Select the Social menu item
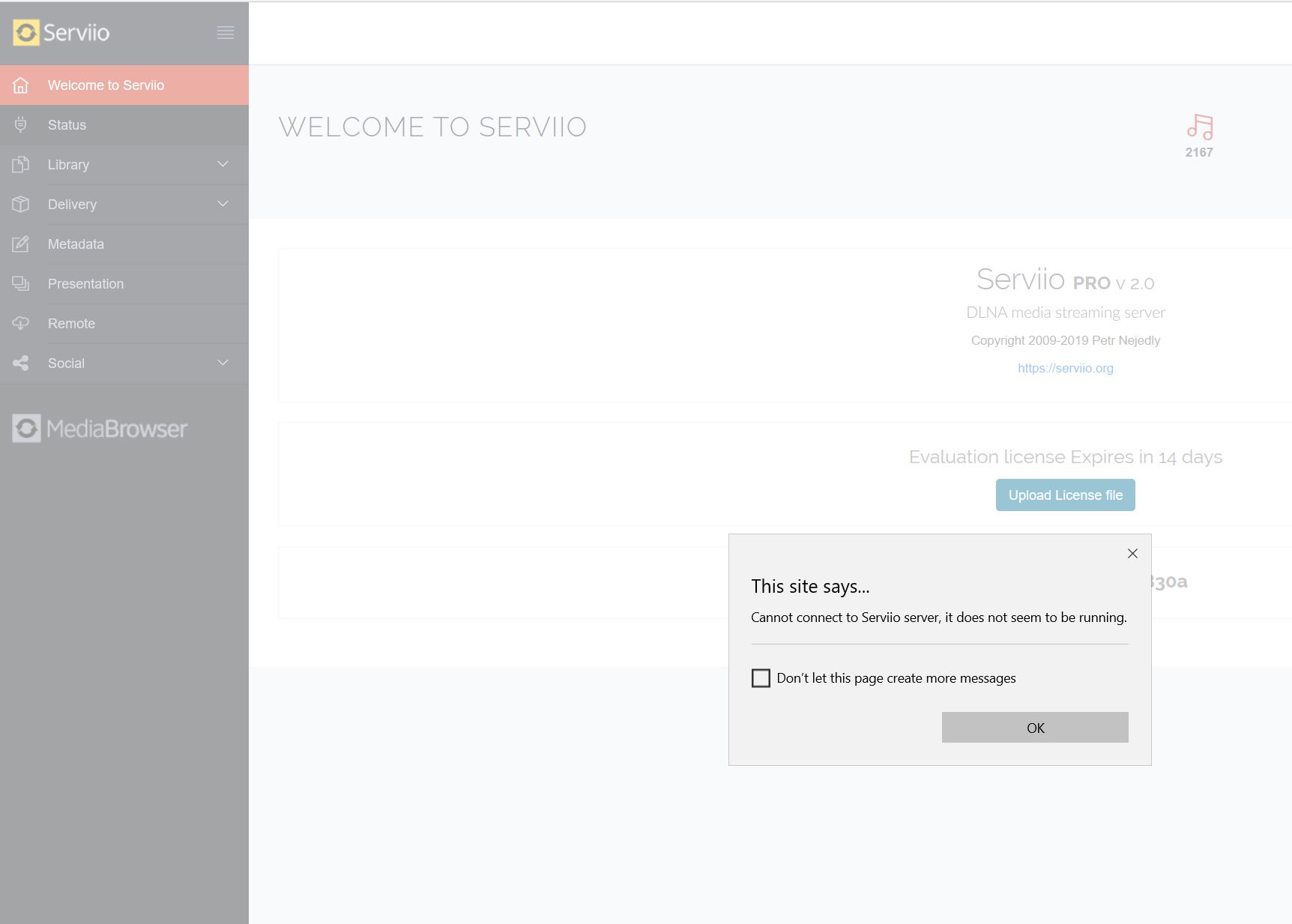 [124, 363]
